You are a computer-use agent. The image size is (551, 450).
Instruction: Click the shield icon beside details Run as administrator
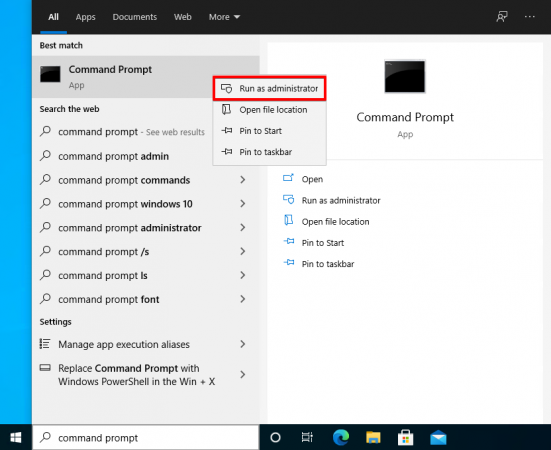click(x=289, y=200)
